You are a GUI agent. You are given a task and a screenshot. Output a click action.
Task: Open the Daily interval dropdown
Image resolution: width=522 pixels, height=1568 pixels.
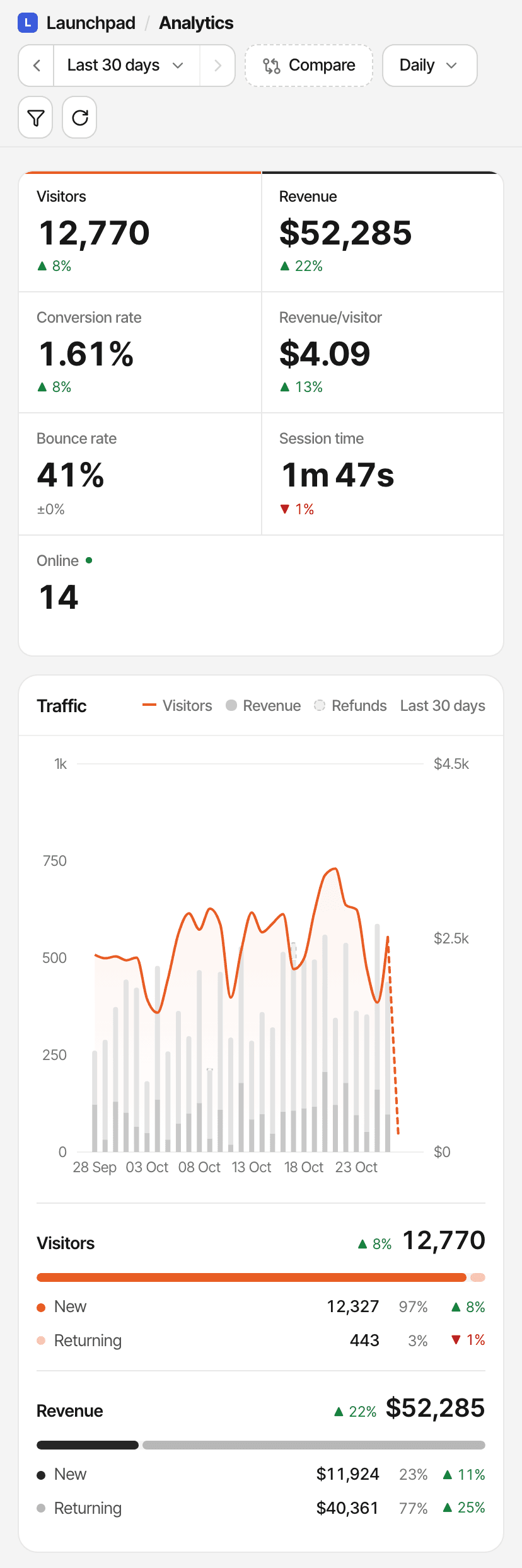pos(429,66)
